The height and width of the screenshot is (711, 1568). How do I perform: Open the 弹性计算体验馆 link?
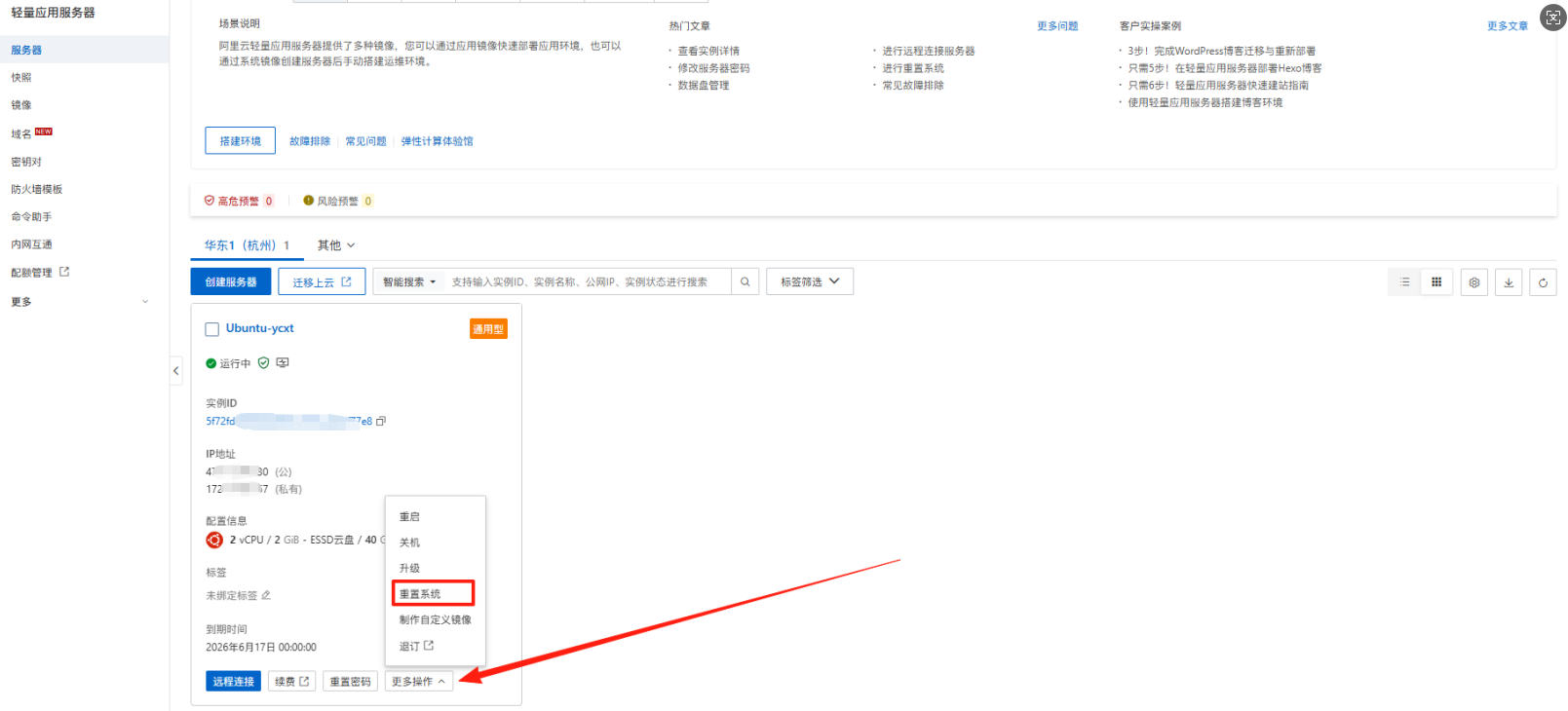point(438,141)
